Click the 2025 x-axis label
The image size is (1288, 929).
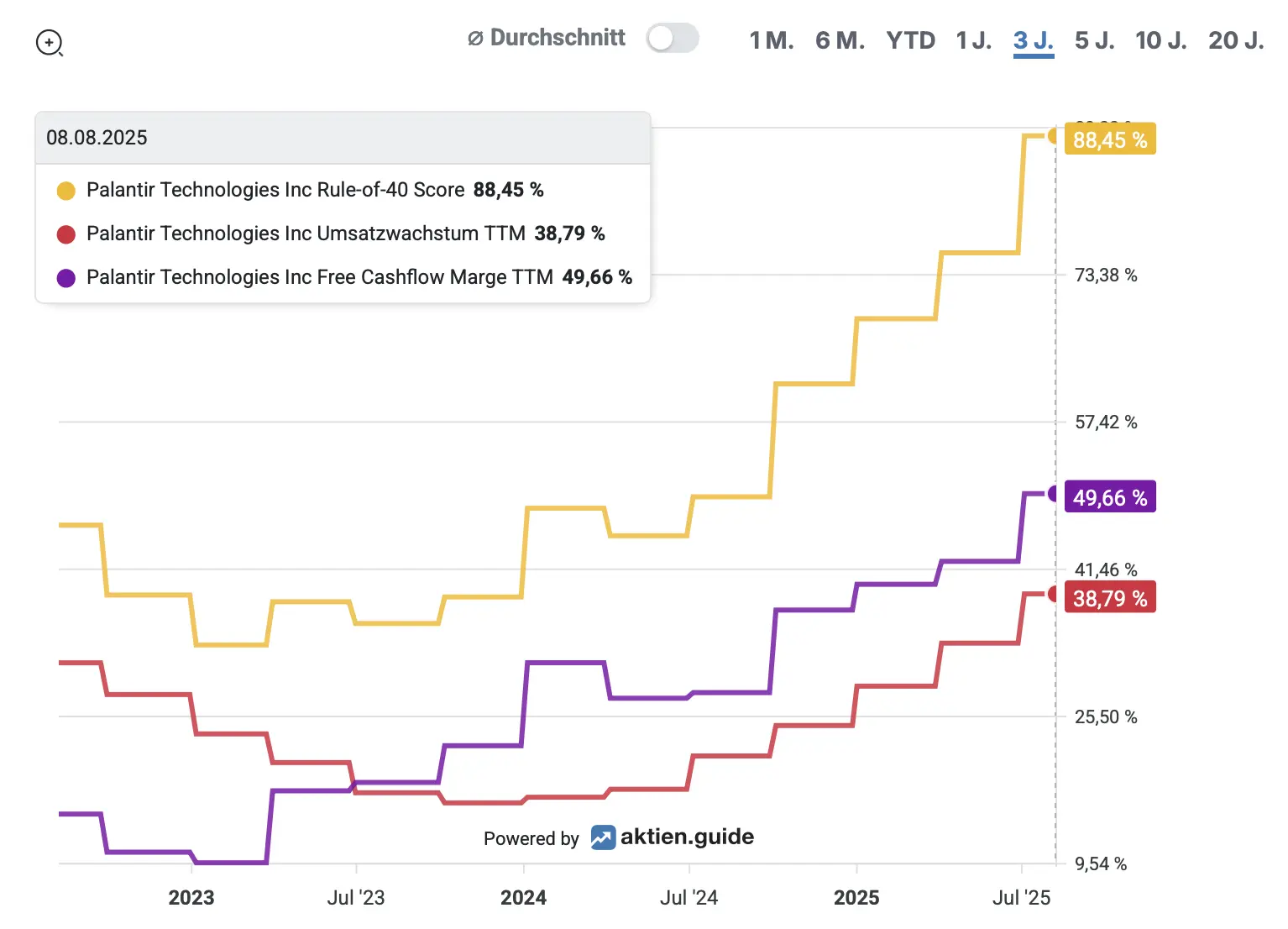[x=856, y=897]
